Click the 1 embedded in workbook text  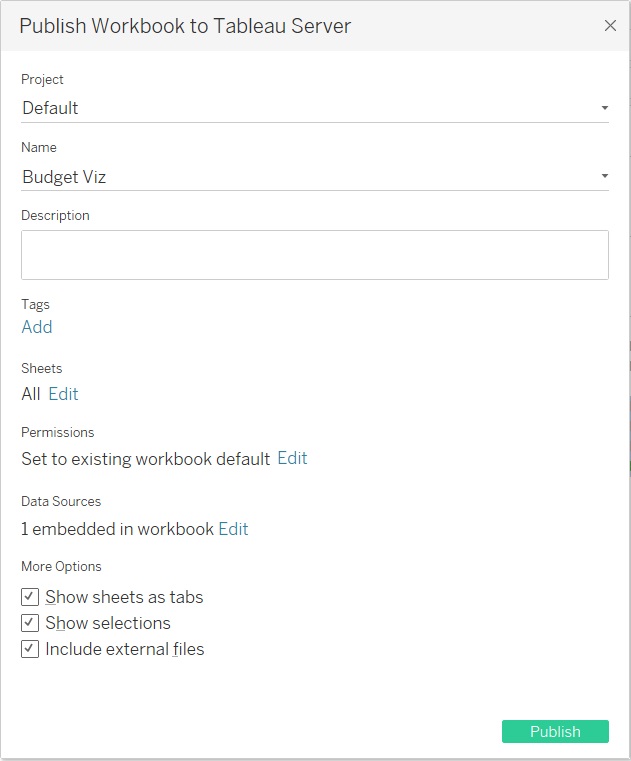117,529
